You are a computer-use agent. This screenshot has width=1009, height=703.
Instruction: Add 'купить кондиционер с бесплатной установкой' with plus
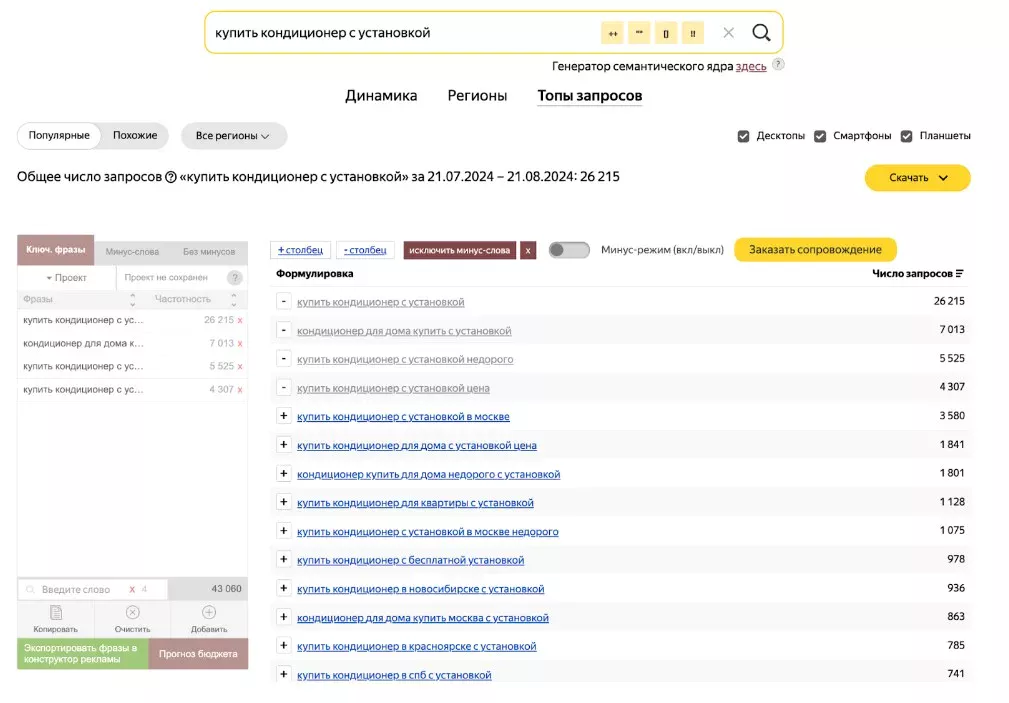[284, 559]
